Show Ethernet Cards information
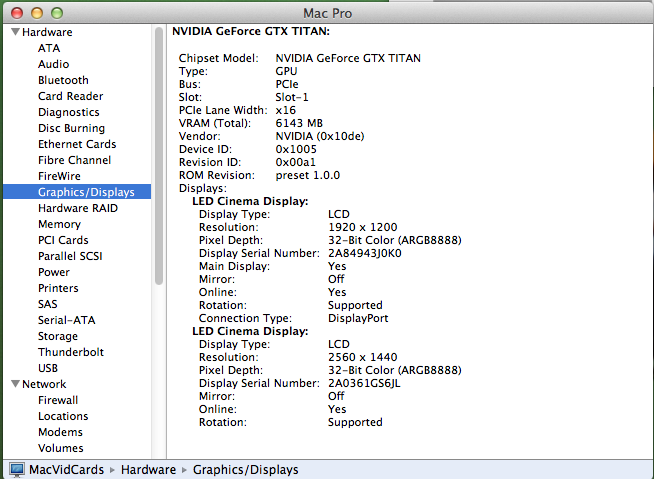The height and width of the screenshot is (479, 654). pos(77,144)
